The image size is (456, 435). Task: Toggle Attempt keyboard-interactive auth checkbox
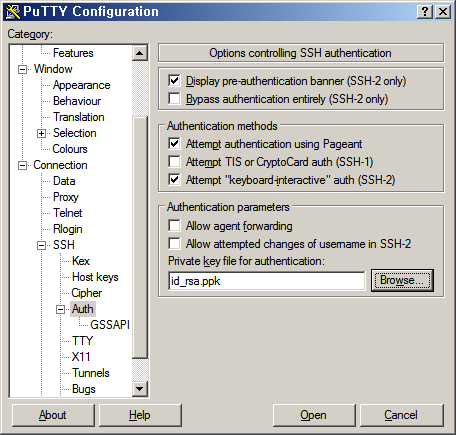(x=175, y=180)
